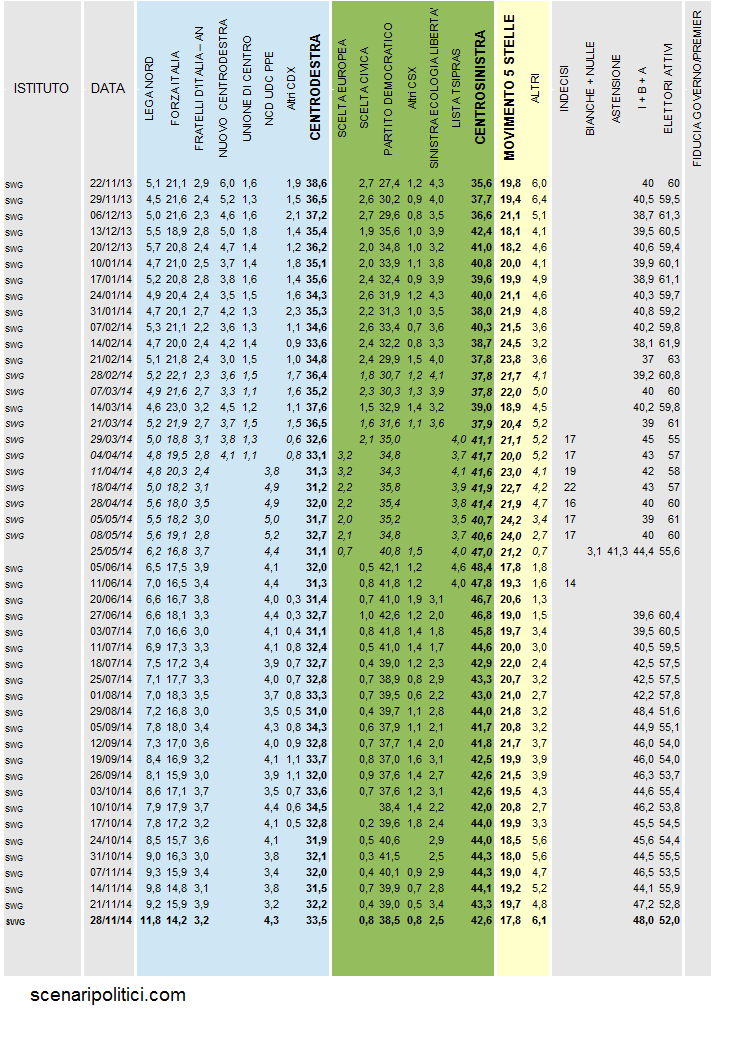Click the FRATELLI D'ITALIA – AN header

[x=199, y=88]
